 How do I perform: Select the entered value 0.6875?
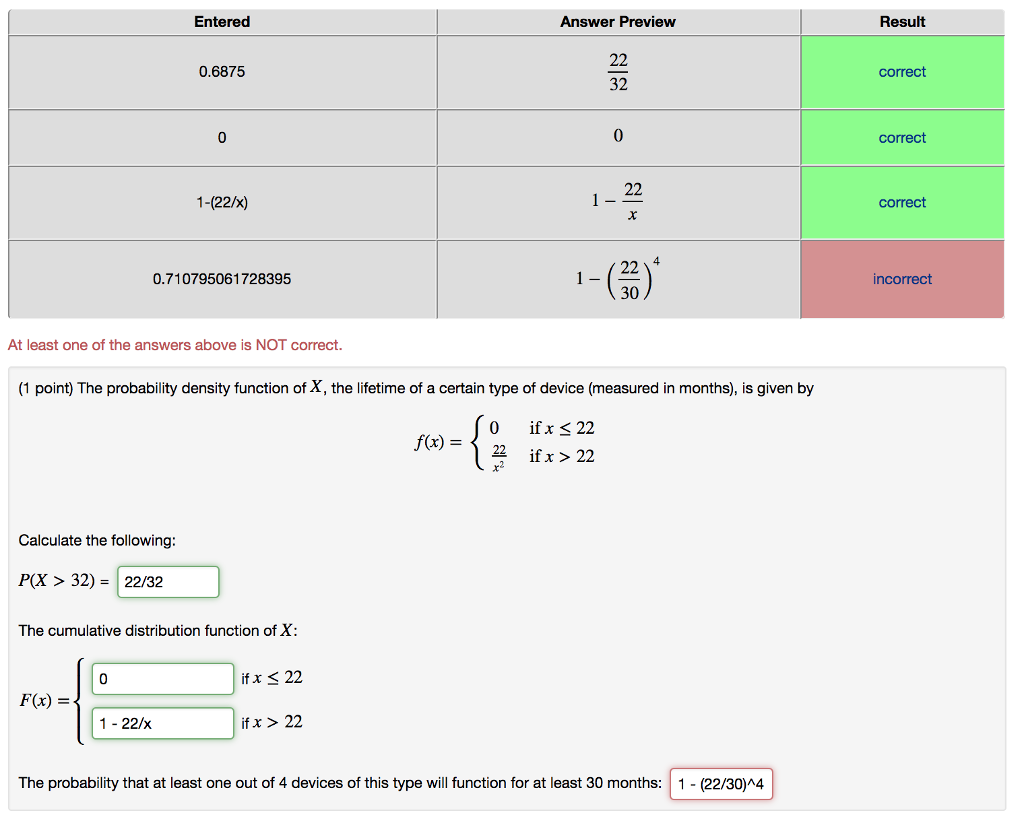pos(222,71)
